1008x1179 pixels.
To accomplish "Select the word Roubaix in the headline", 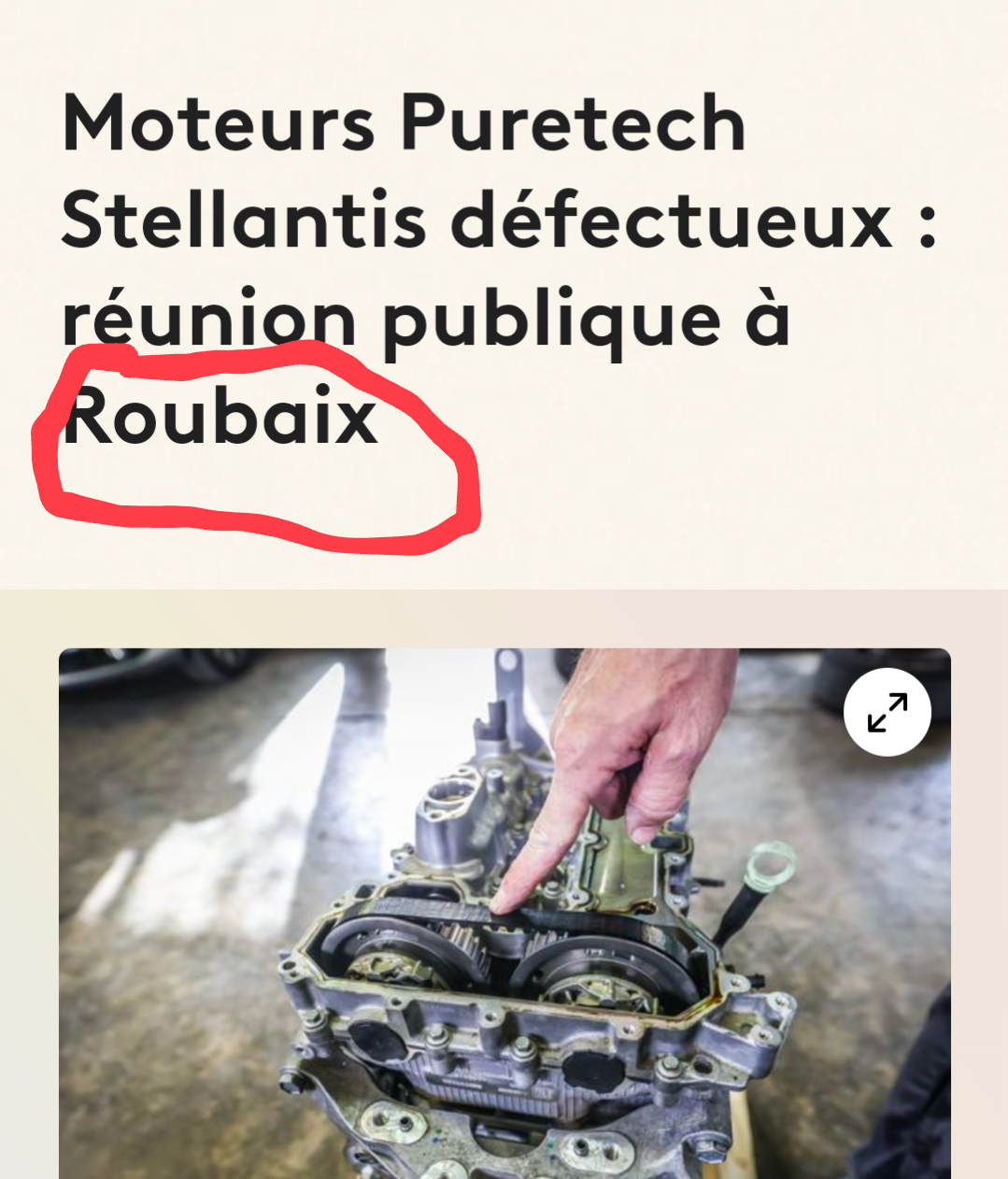I will (x=220, y=417).
